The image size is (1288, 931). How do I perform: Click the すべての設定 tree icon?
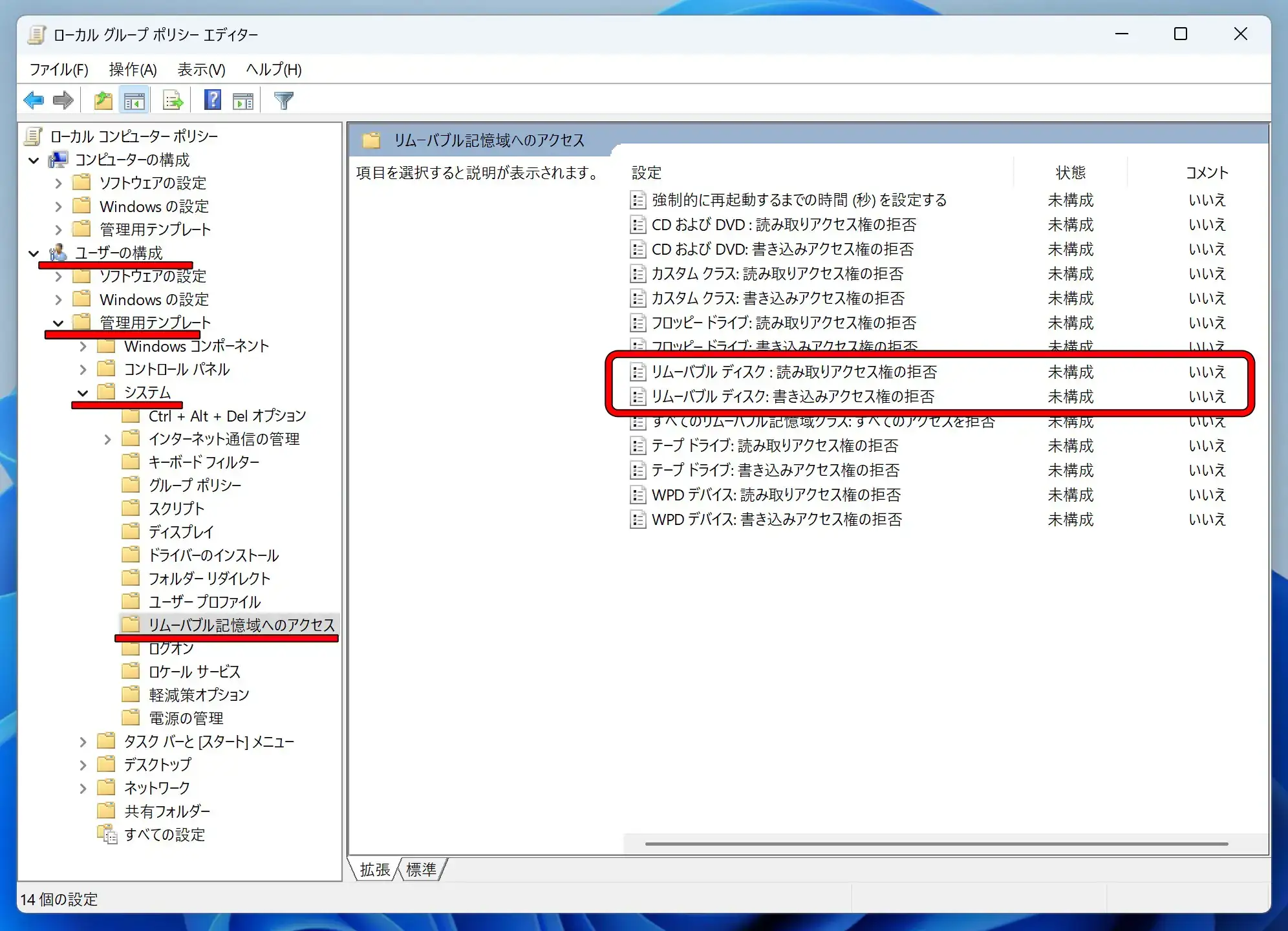coord(107,834)
